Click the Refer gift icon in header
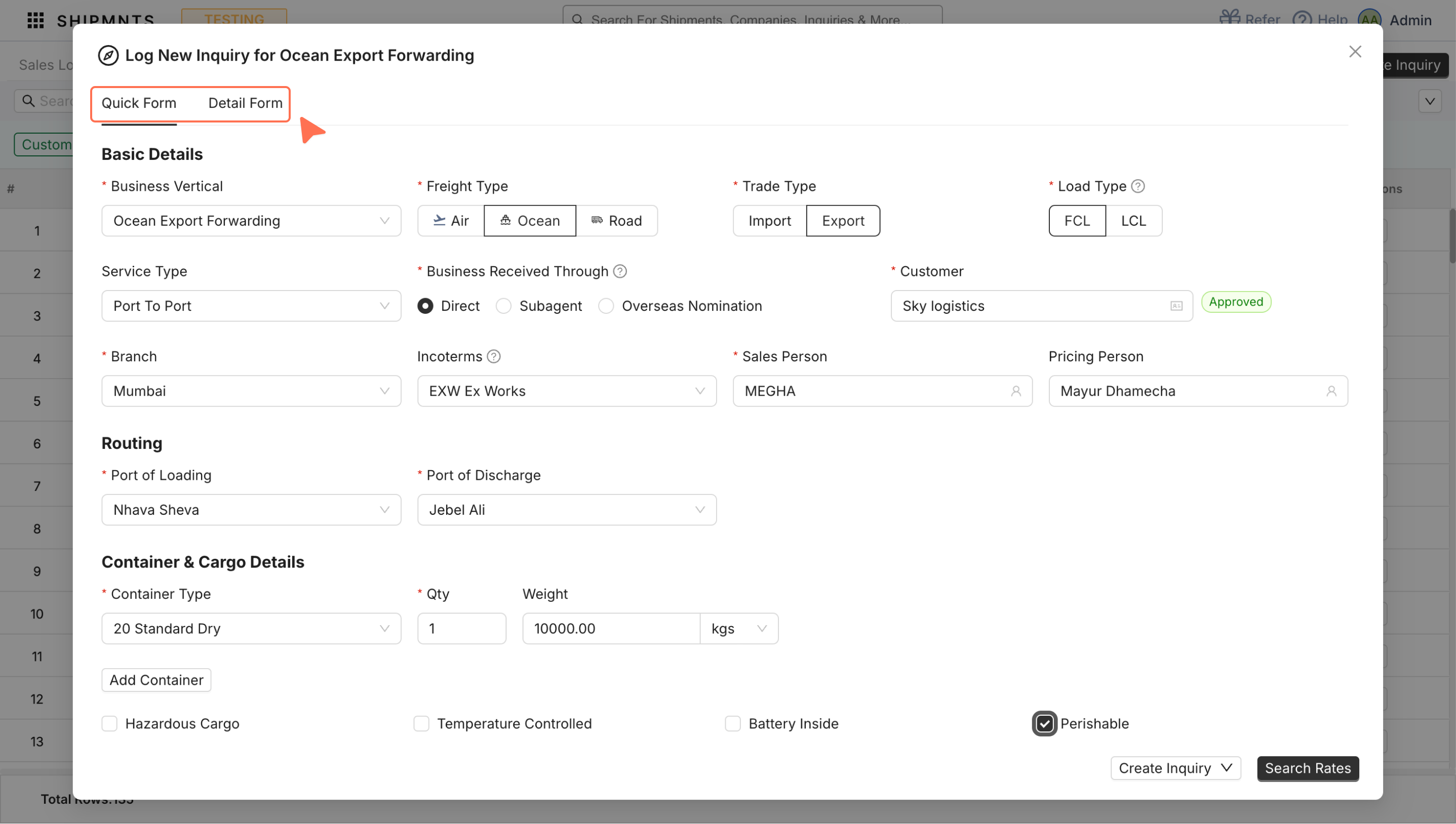 1229,19
